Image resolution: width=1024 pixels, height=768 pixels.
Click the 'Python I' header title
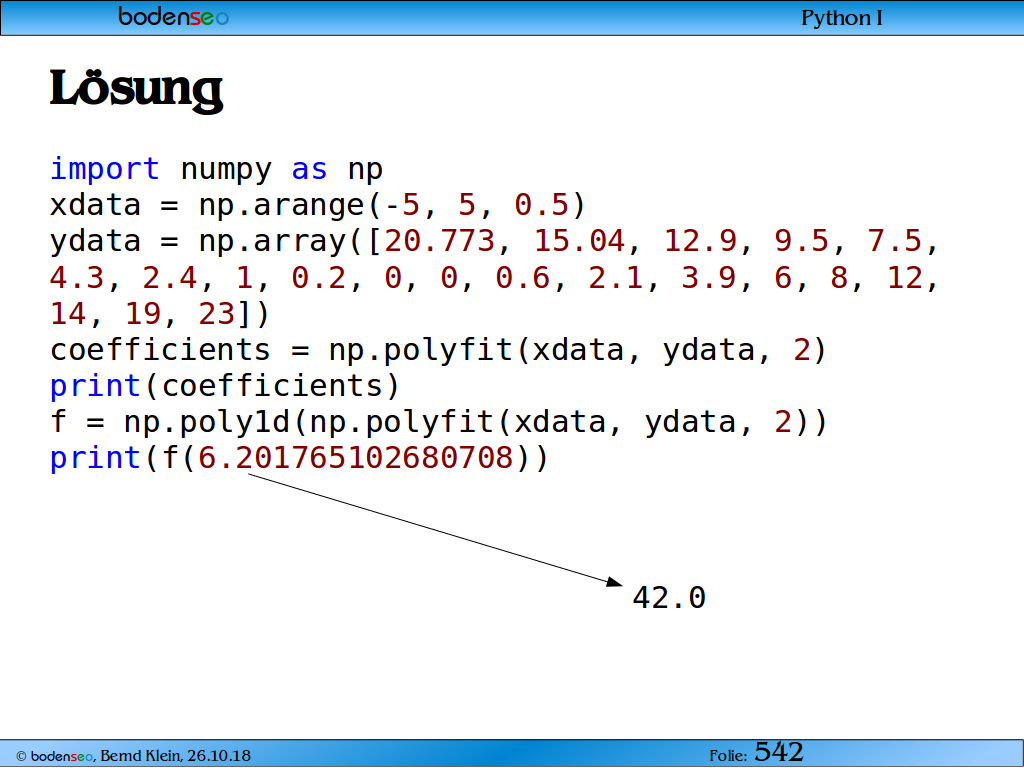(x=841, y=18)
